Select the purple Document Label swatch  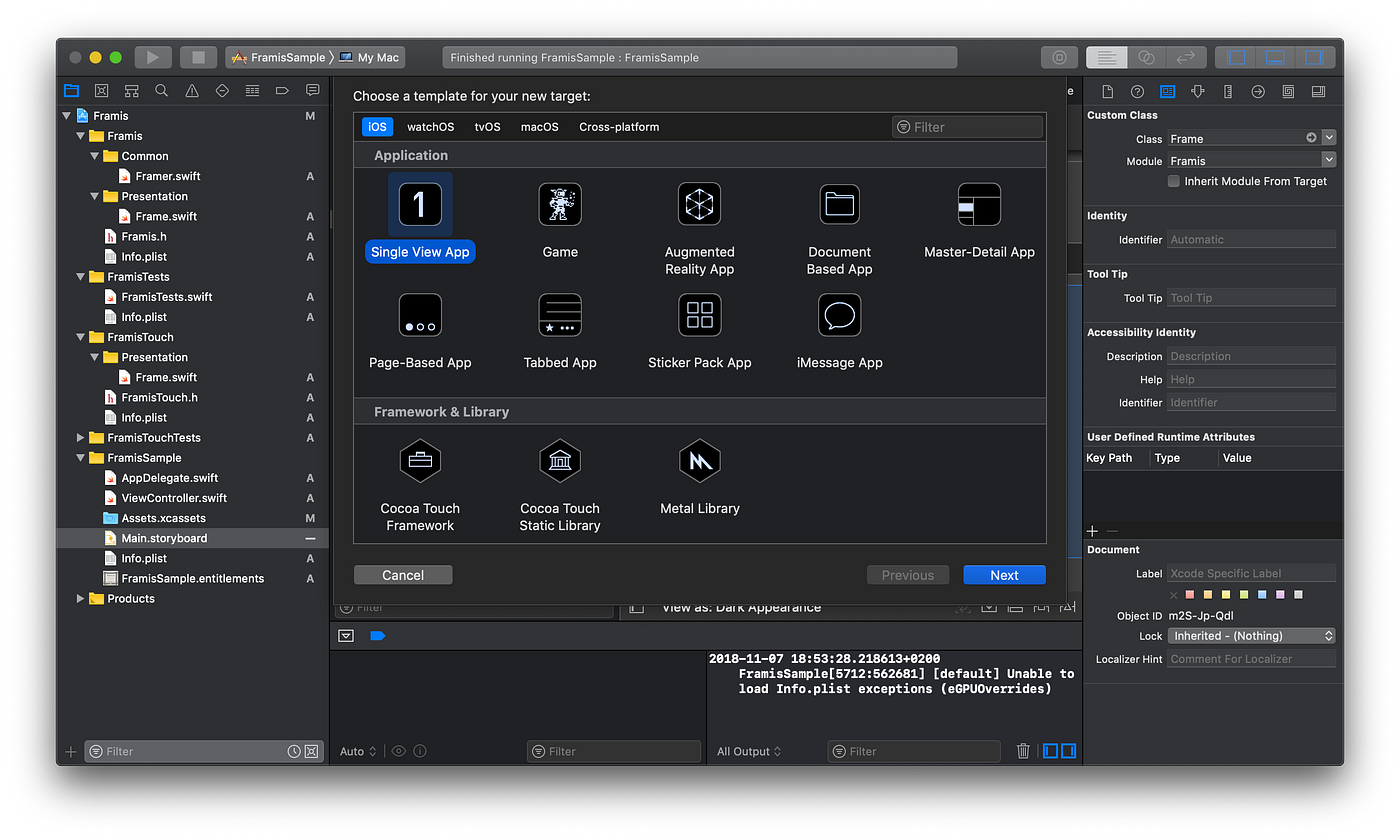1281,594
